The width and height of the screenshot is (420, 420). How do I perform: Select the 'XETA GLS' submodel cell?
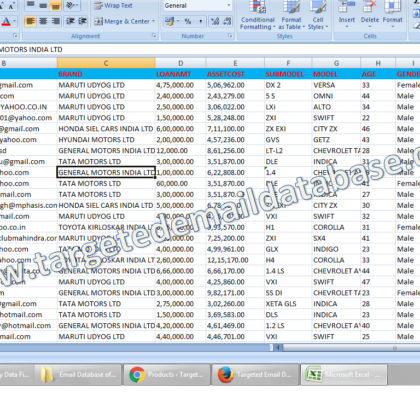pyautogui.click(x=288, y=304)
